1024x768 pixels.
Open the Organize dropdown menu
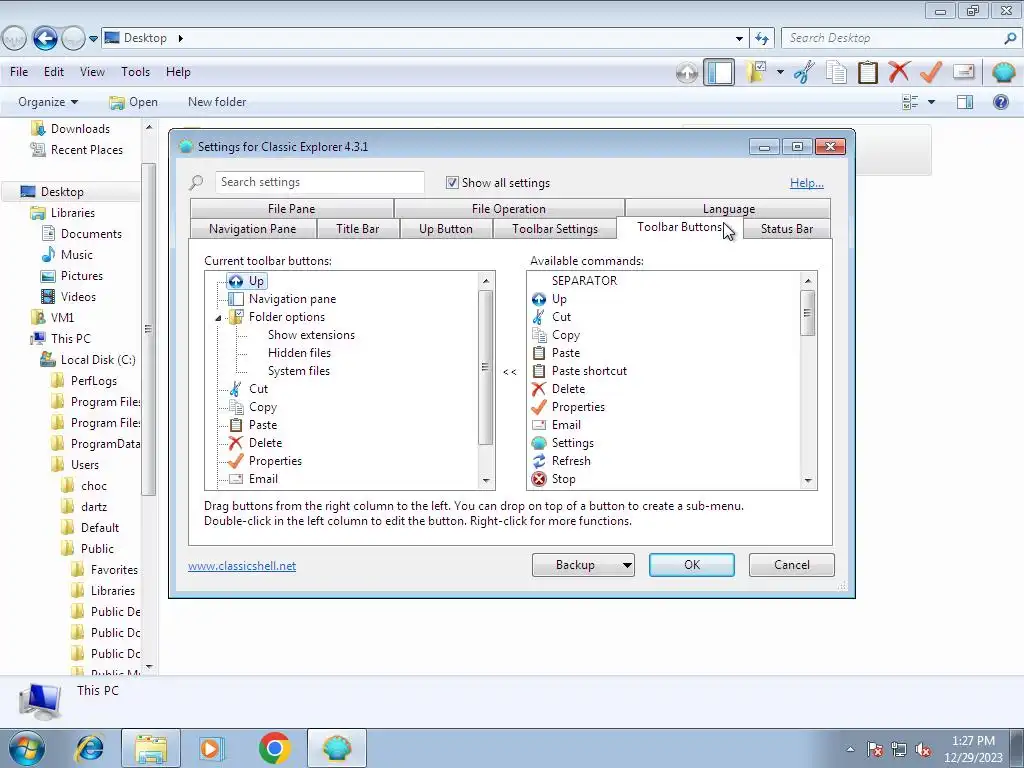pyautogui.click(x=48, y=102)
